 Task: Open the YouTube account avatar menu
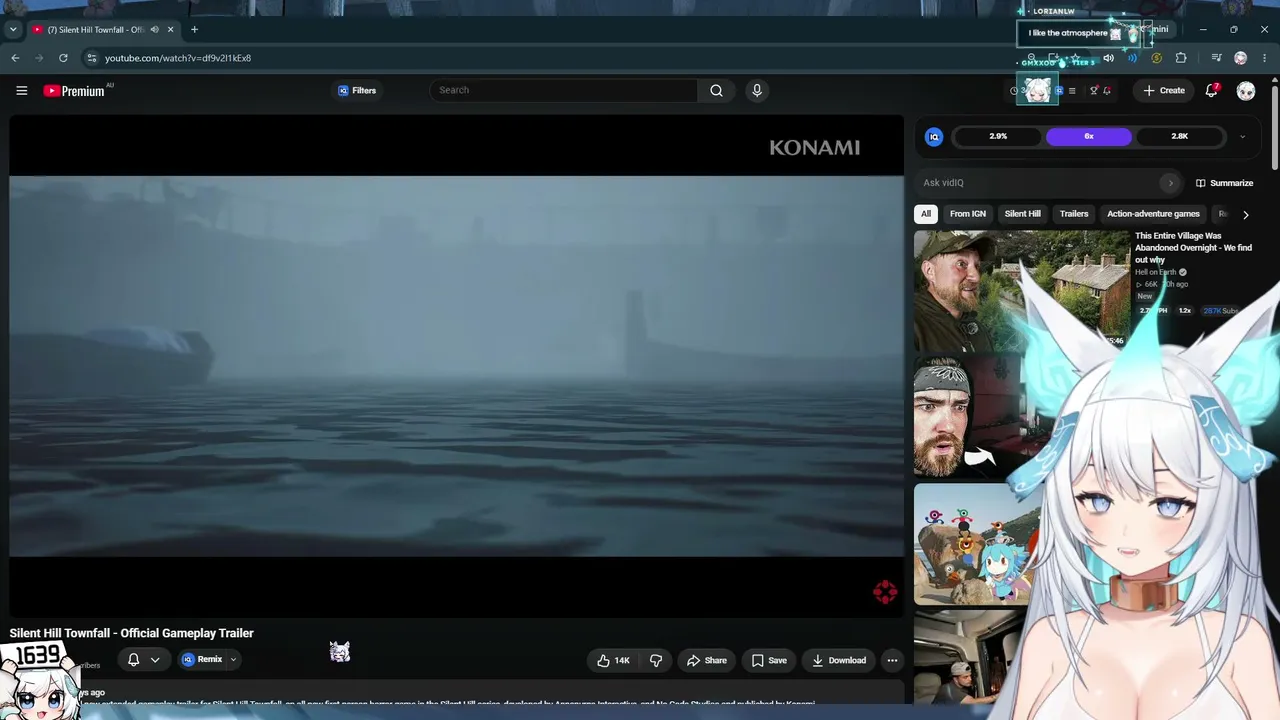[x=1246, y=91]
